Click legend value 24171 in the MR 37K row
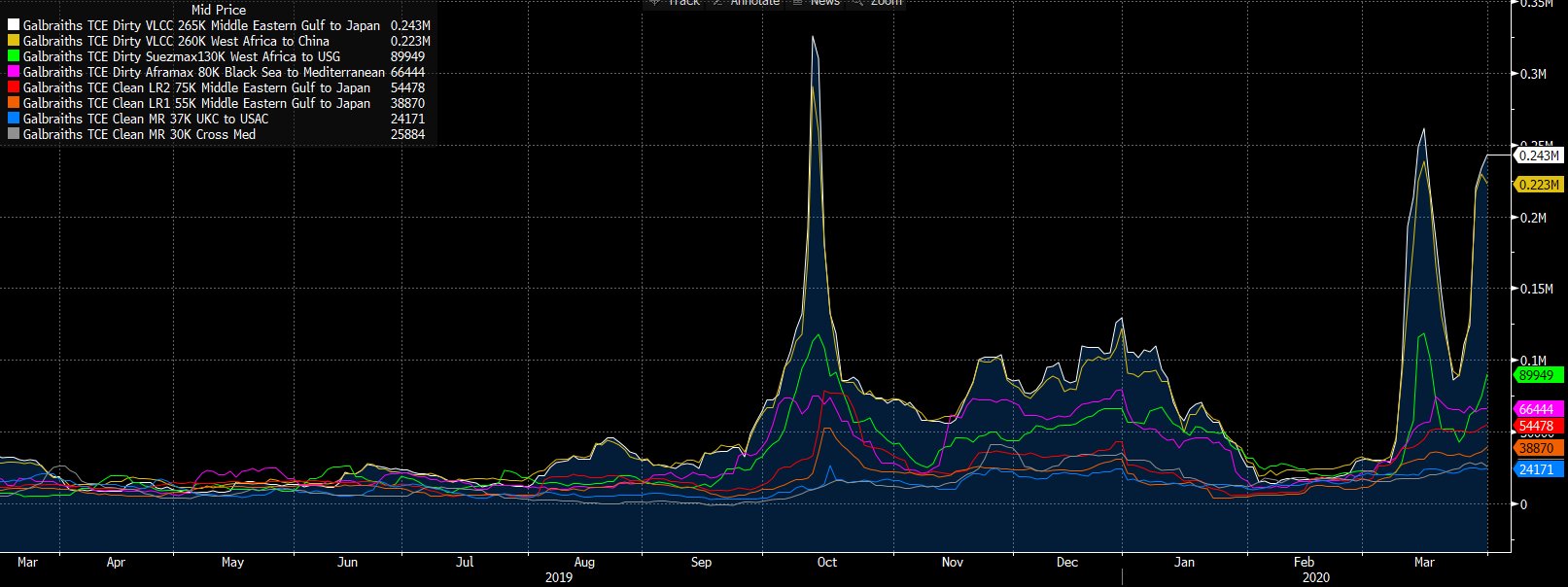Viewport: 1568px width, 587px height. coord(407,120)
